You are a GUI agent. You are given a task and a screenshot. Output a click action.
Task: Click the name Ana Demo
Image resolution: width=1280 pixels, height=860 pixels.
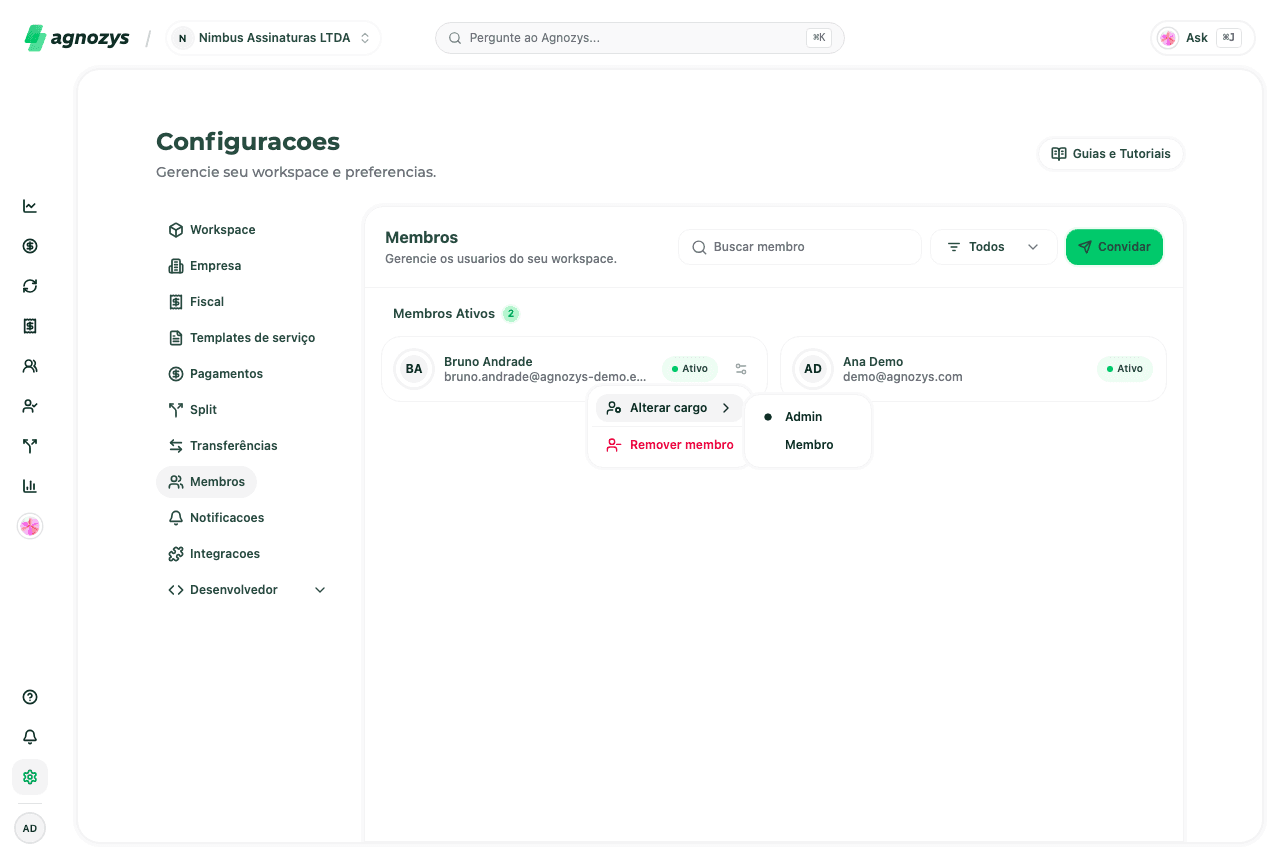click(x=873, y=362)
